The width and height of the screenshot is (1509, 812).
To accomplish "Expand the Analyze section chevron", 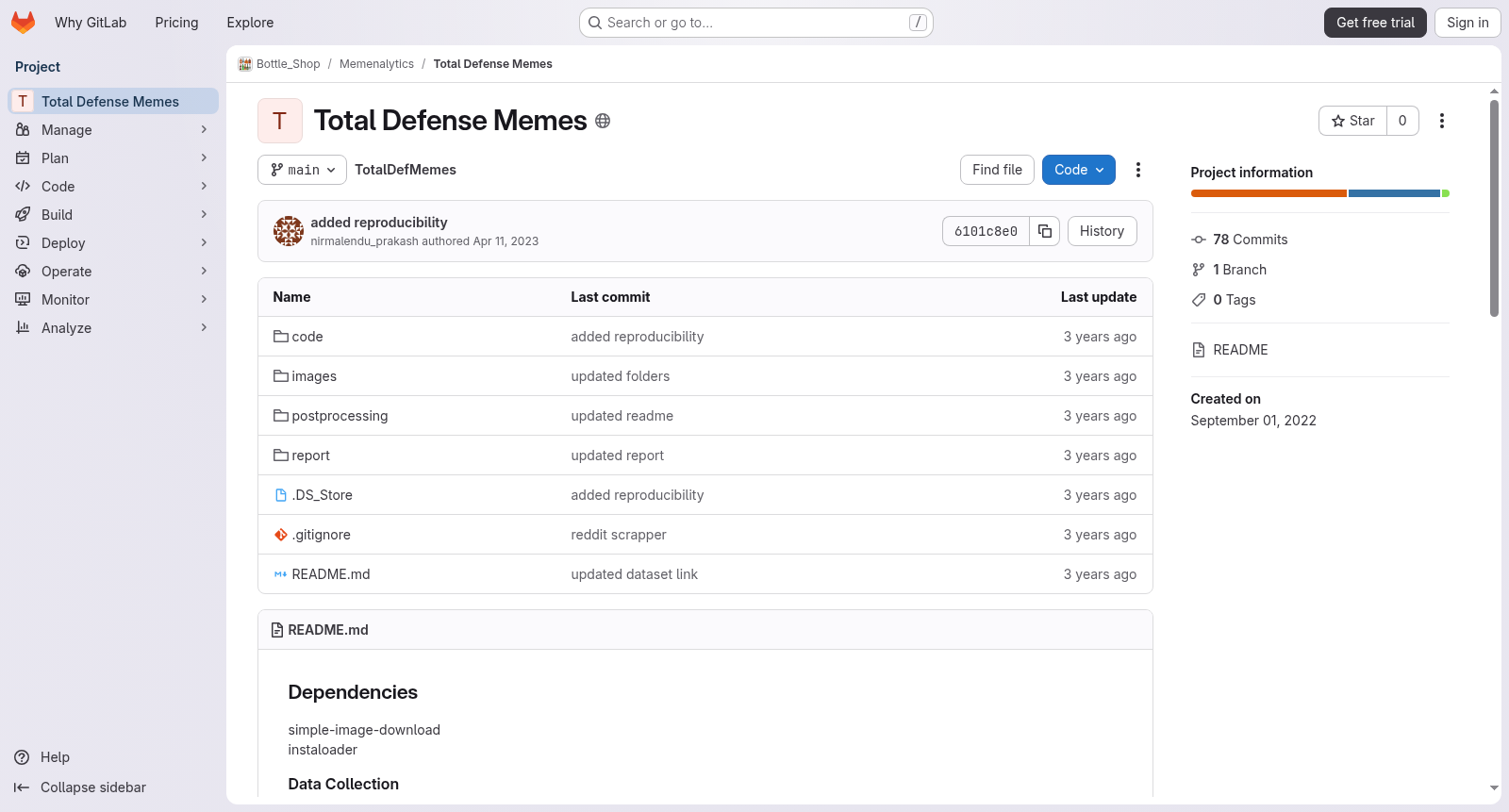I will click(204, 328).
